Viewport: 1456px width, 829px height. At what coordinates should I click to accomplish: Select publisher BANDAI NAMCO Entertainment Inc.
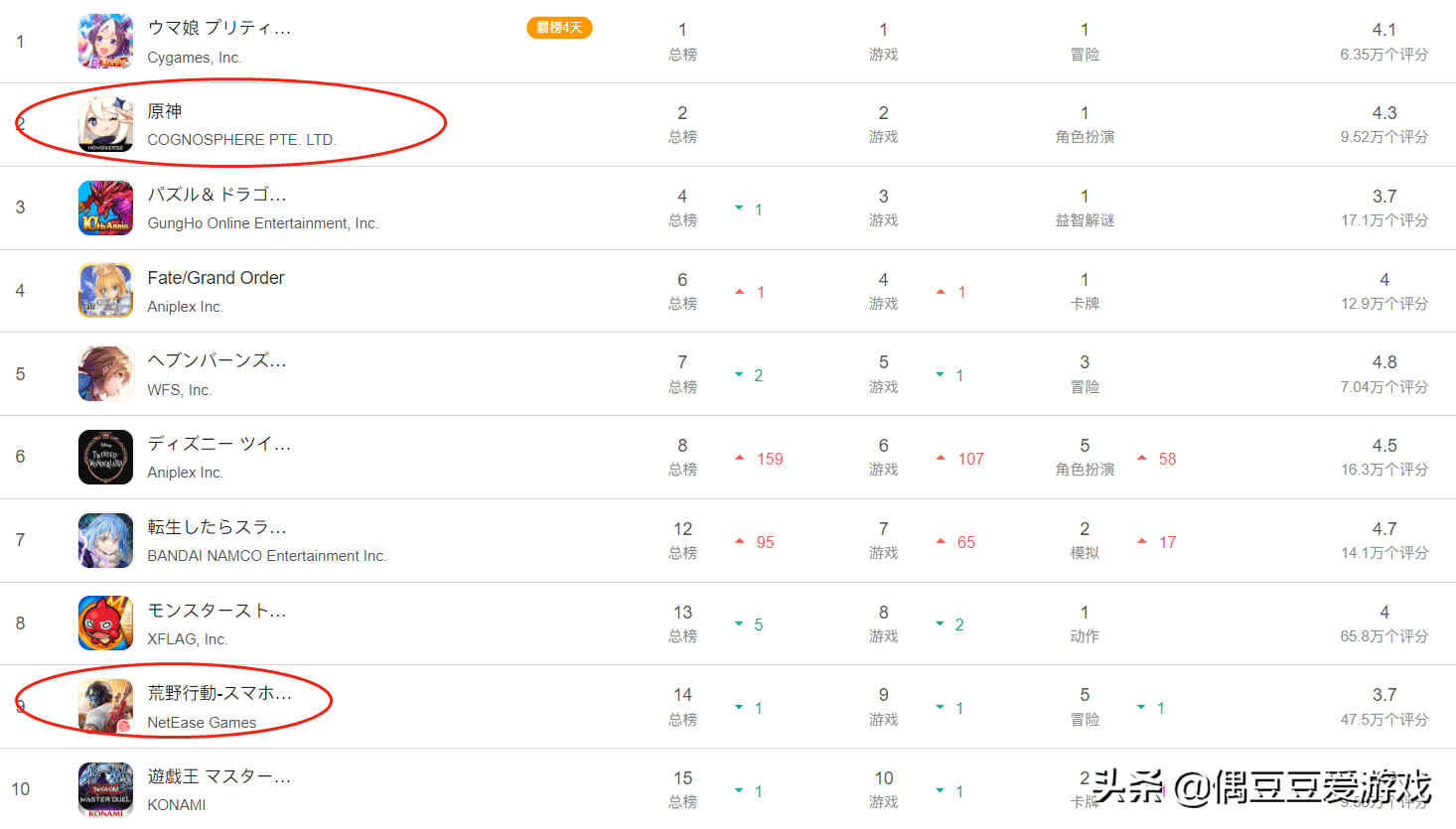point(267,556)
